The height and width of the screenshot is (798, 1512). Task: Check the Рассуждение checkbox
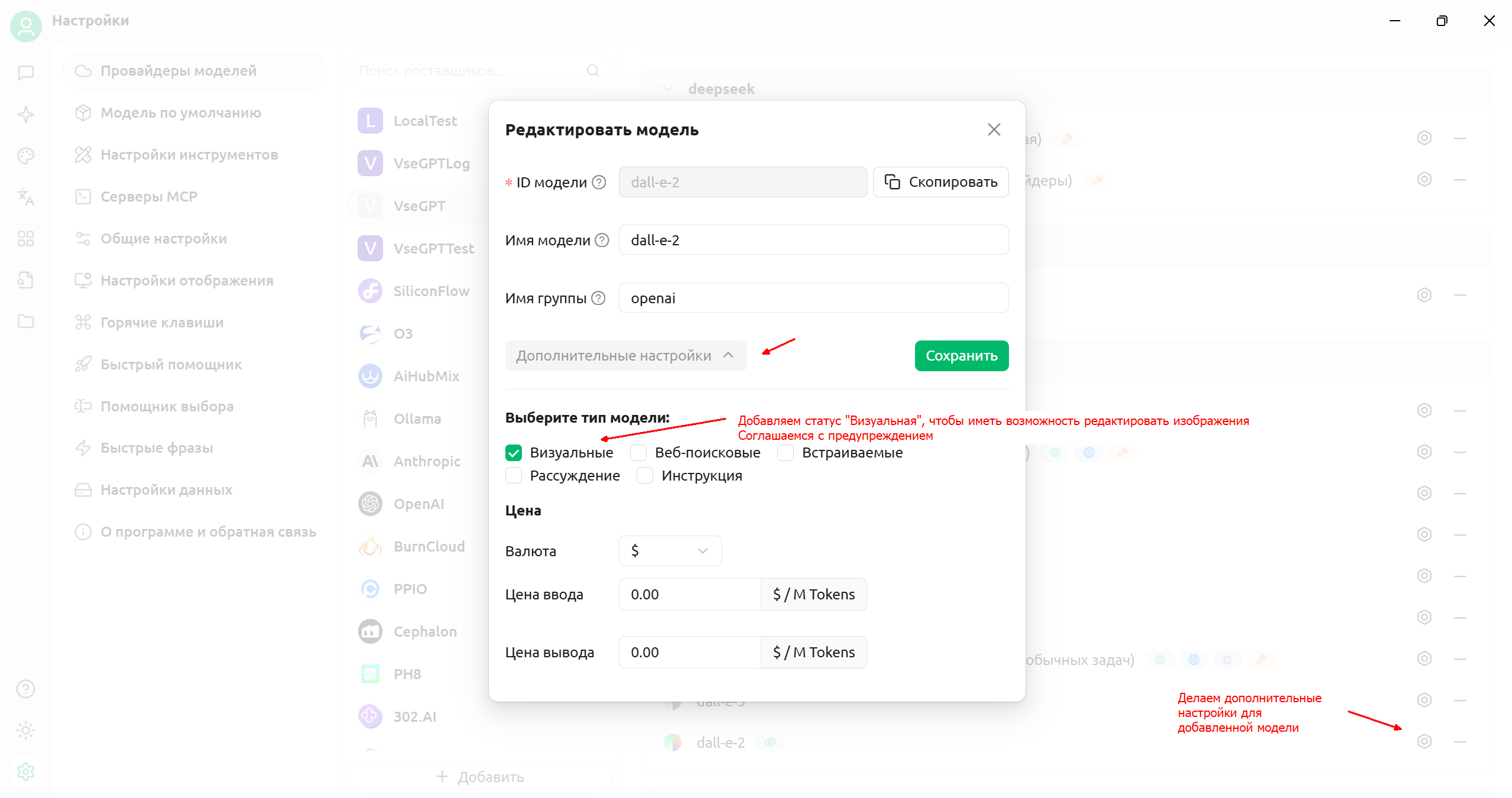point(514,476)
